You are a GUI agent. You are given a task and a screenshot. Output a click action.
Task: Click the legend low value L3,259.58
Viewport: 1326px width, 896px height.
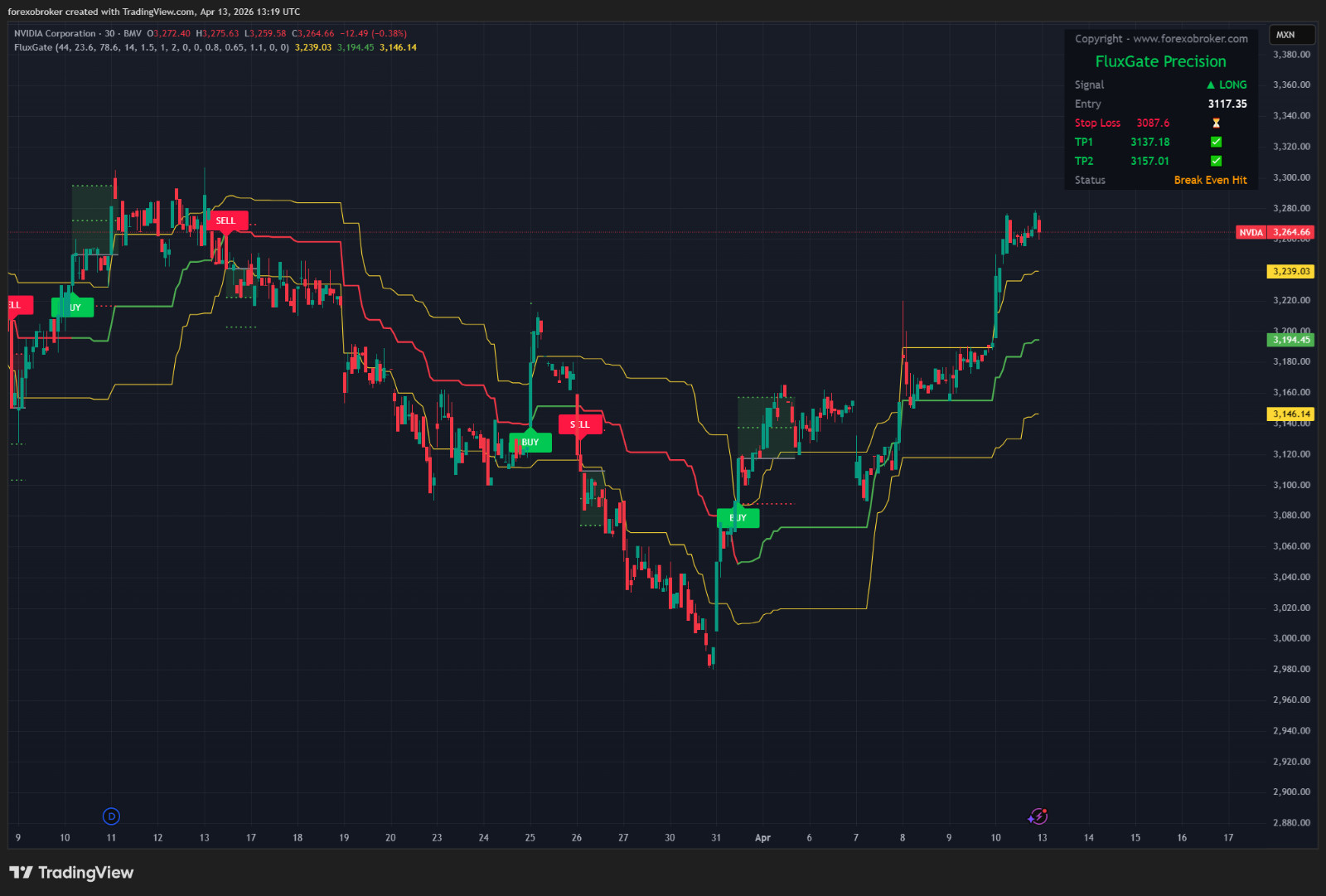click(x=265, y=33)
